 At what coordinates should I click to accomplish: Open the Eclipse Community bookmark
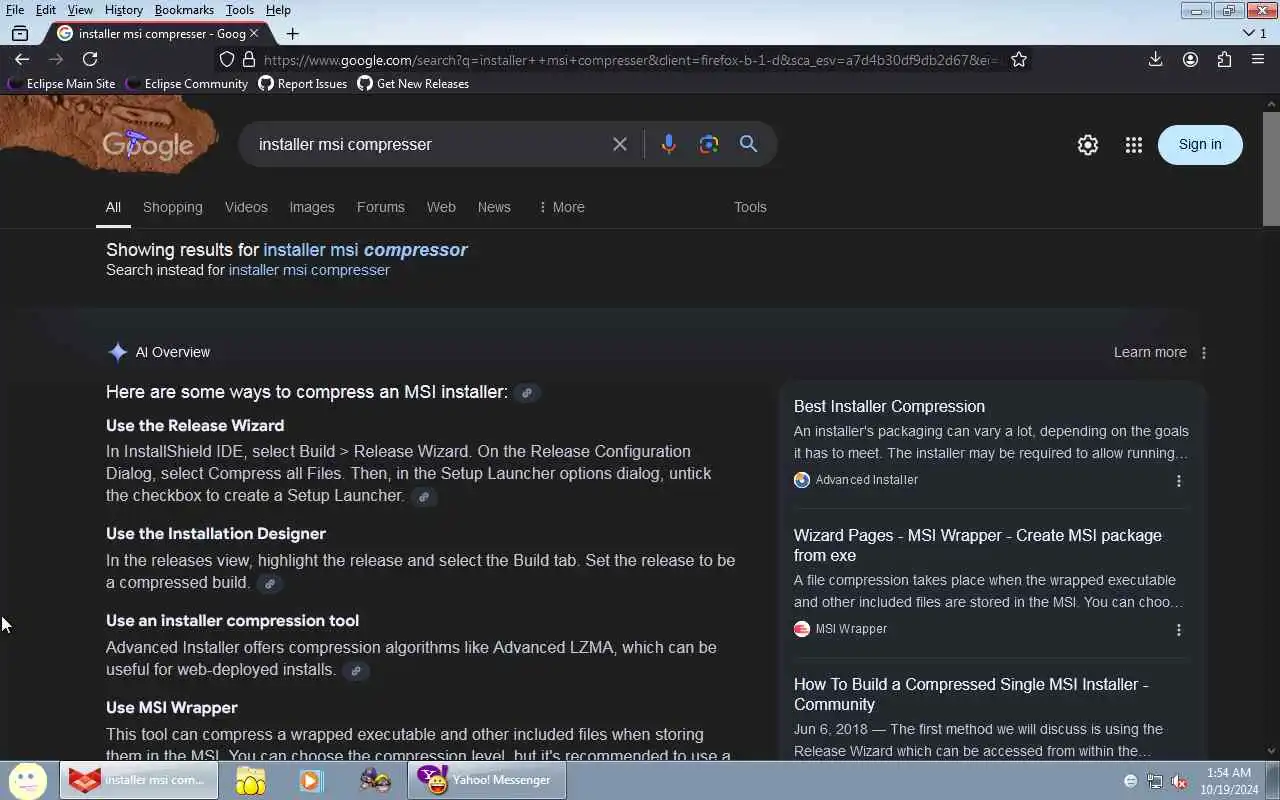(187, 84)
